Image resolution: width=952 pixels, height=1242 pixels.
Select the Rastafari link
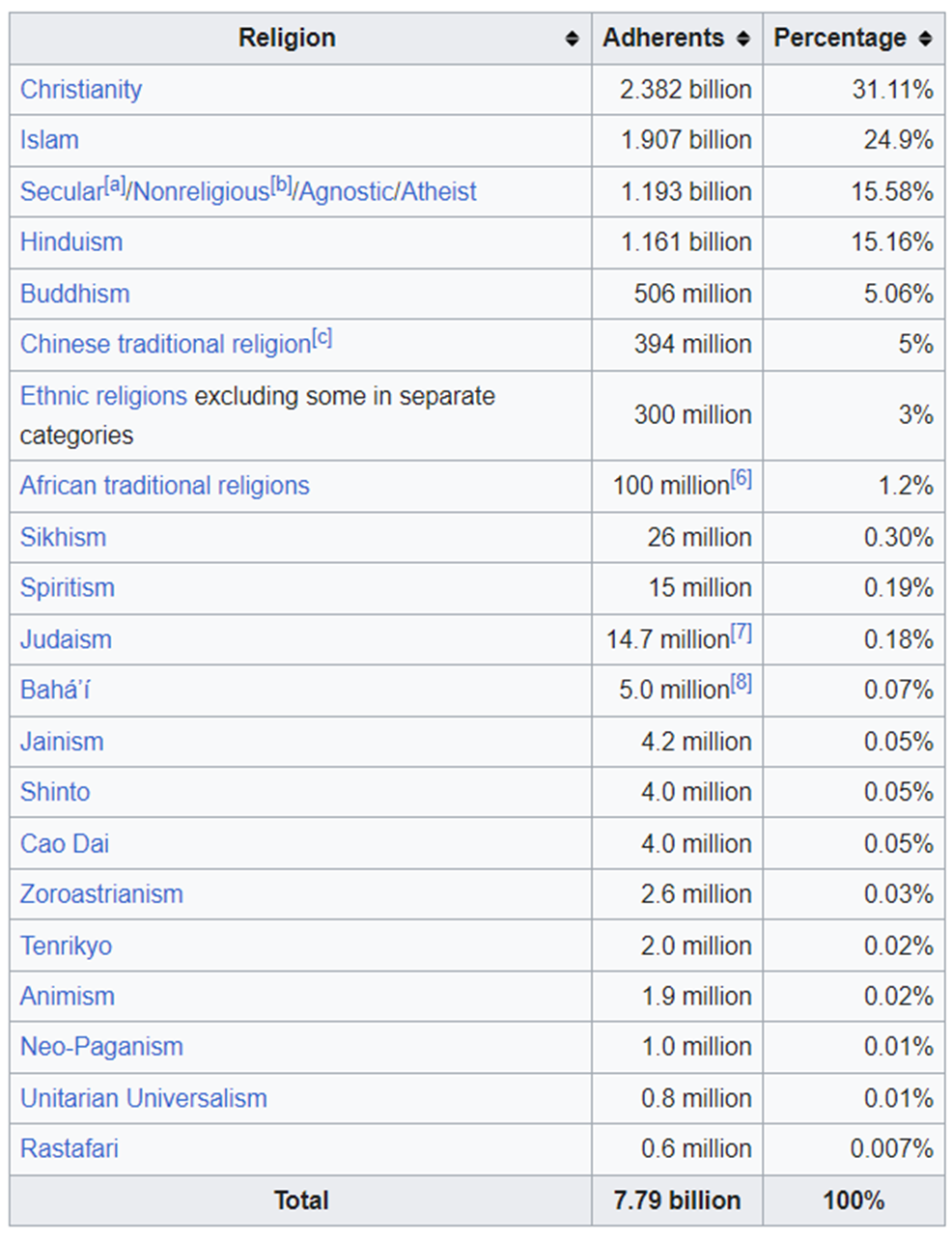point(69,1149)
